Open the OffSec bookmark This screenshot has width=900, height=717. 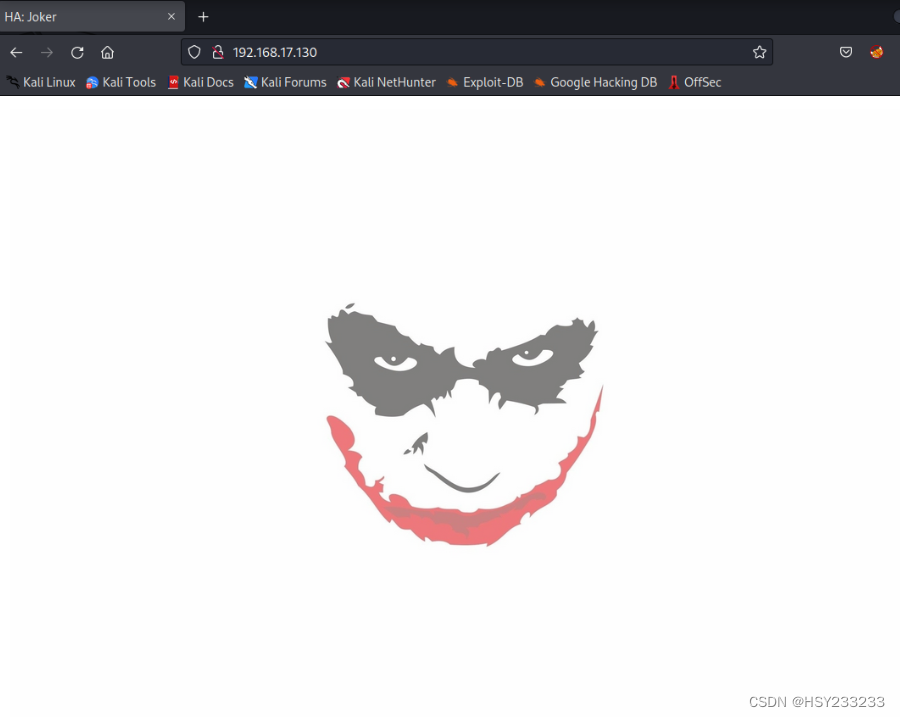point(695,82)
